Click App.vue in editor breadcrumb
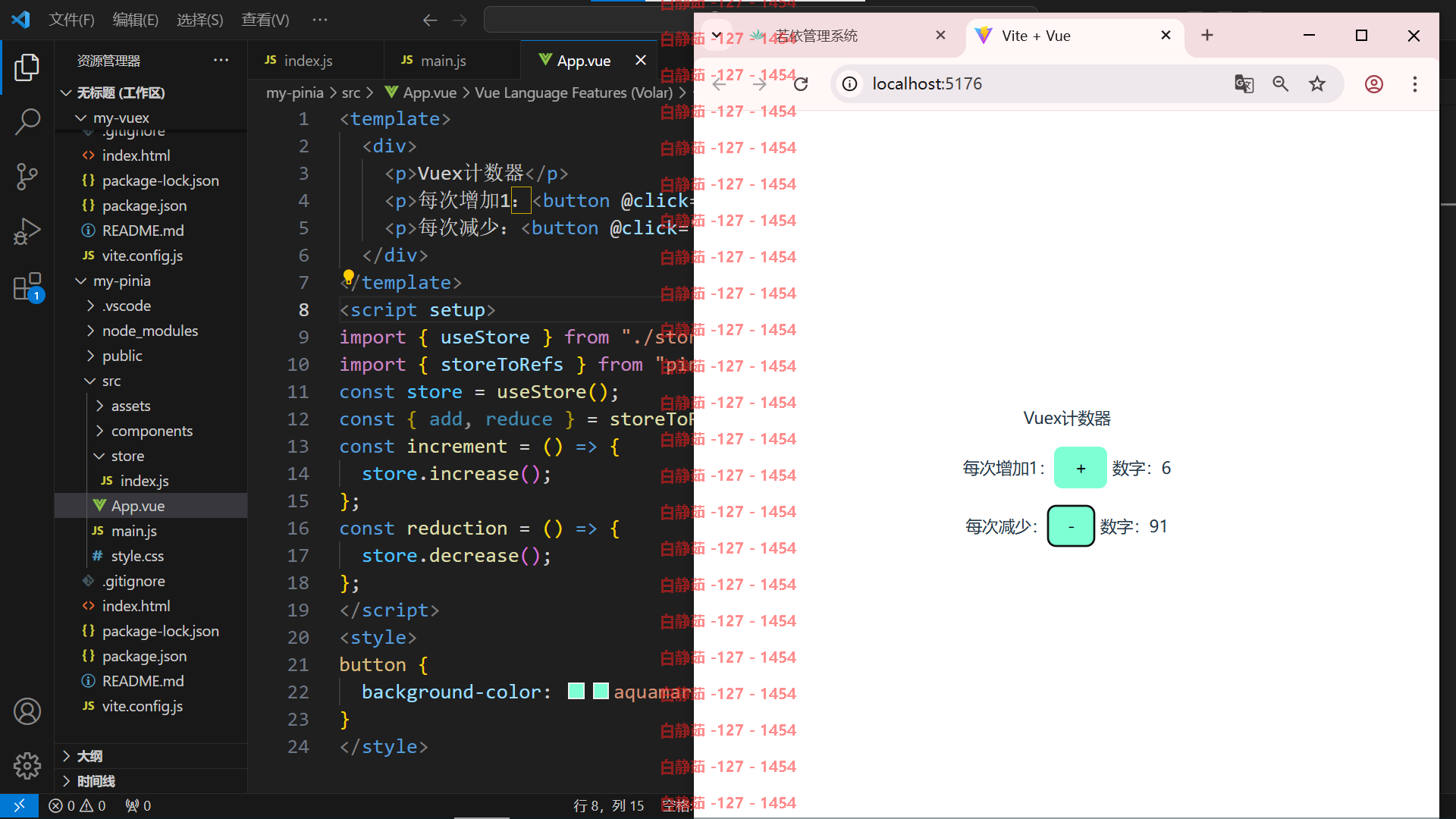 click(421, 93)
